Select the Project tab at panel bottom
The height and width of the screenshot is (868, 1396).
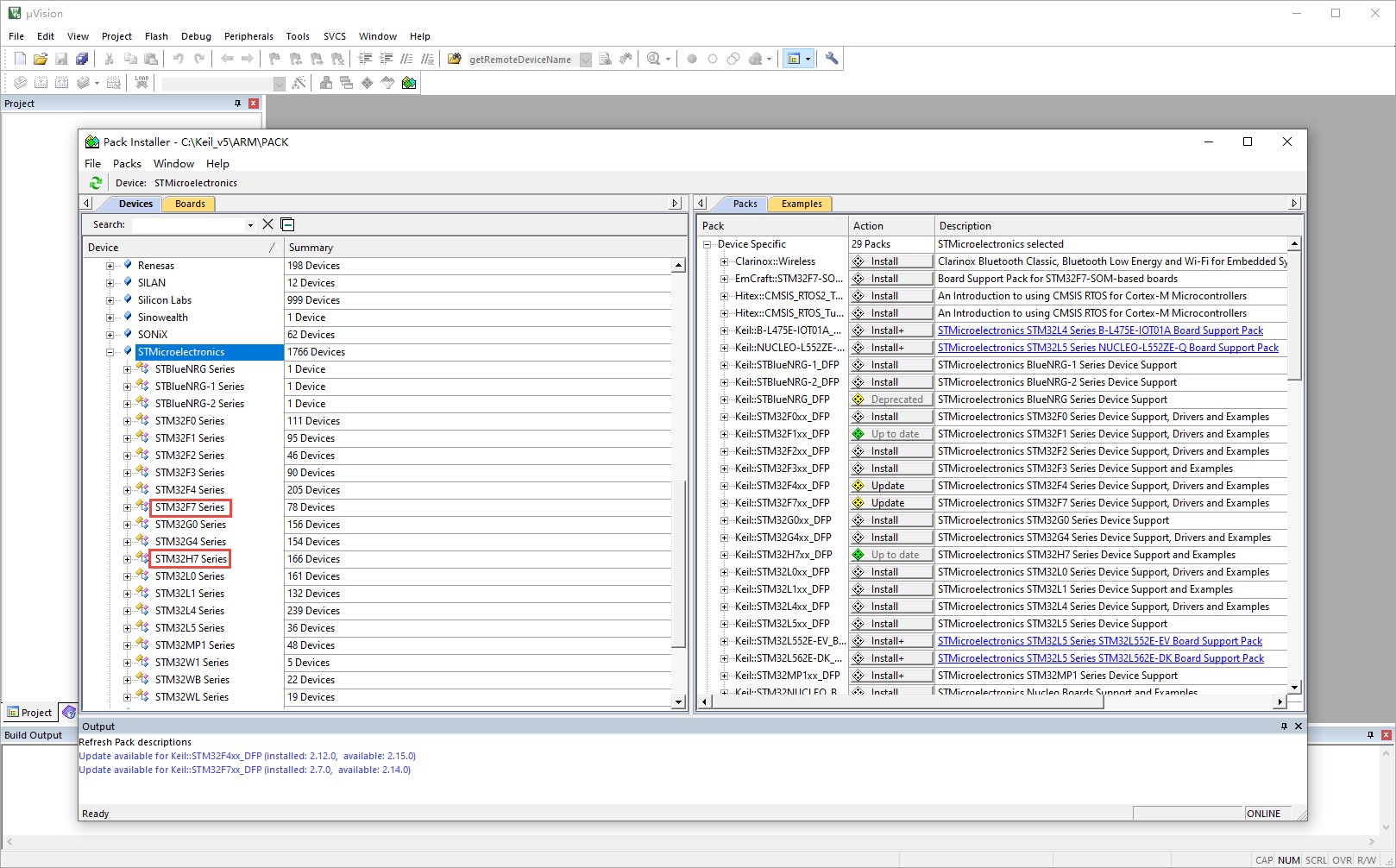click(29, 713)
